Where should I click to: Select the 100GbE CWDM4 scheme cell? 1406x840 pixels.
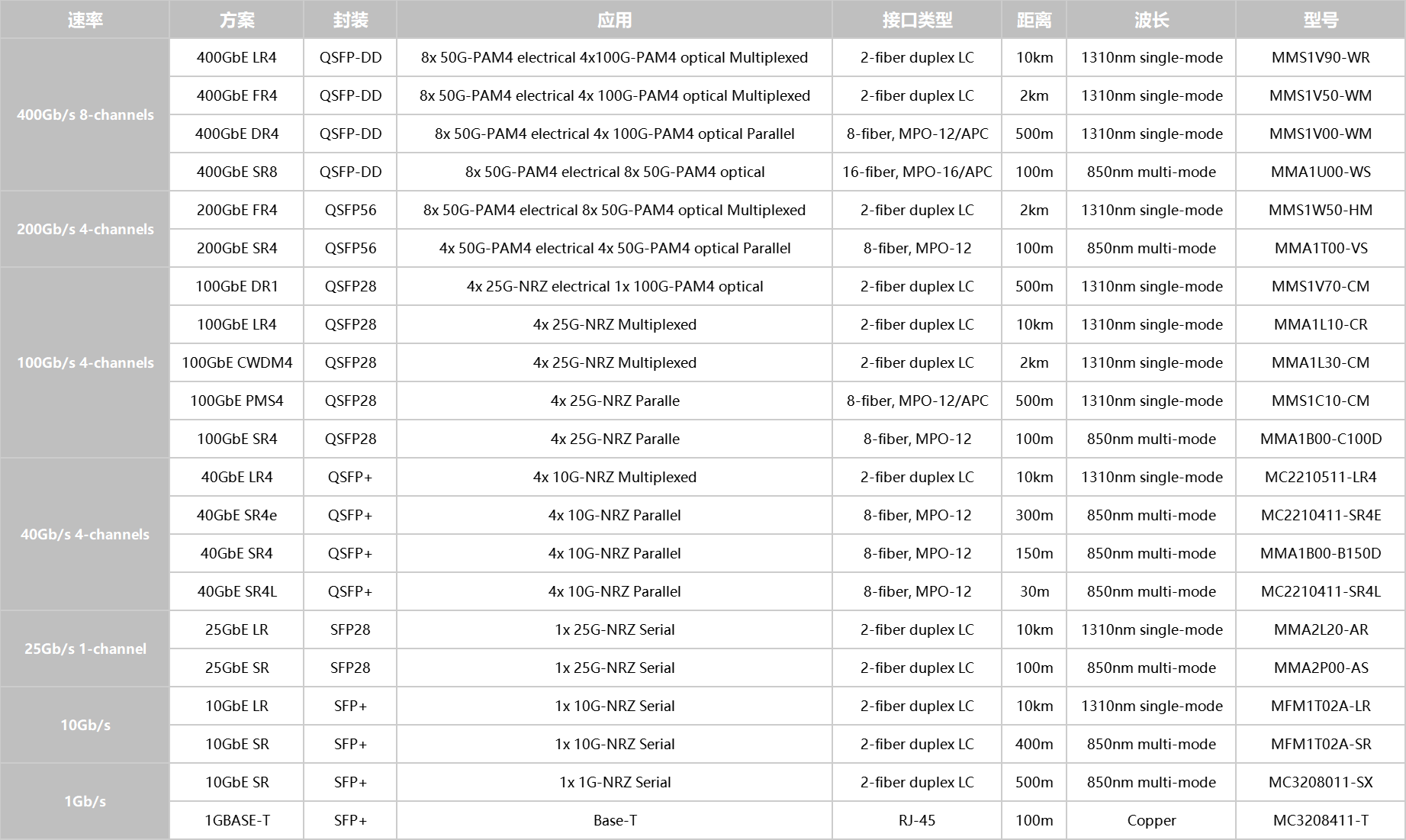pos(236,362)
